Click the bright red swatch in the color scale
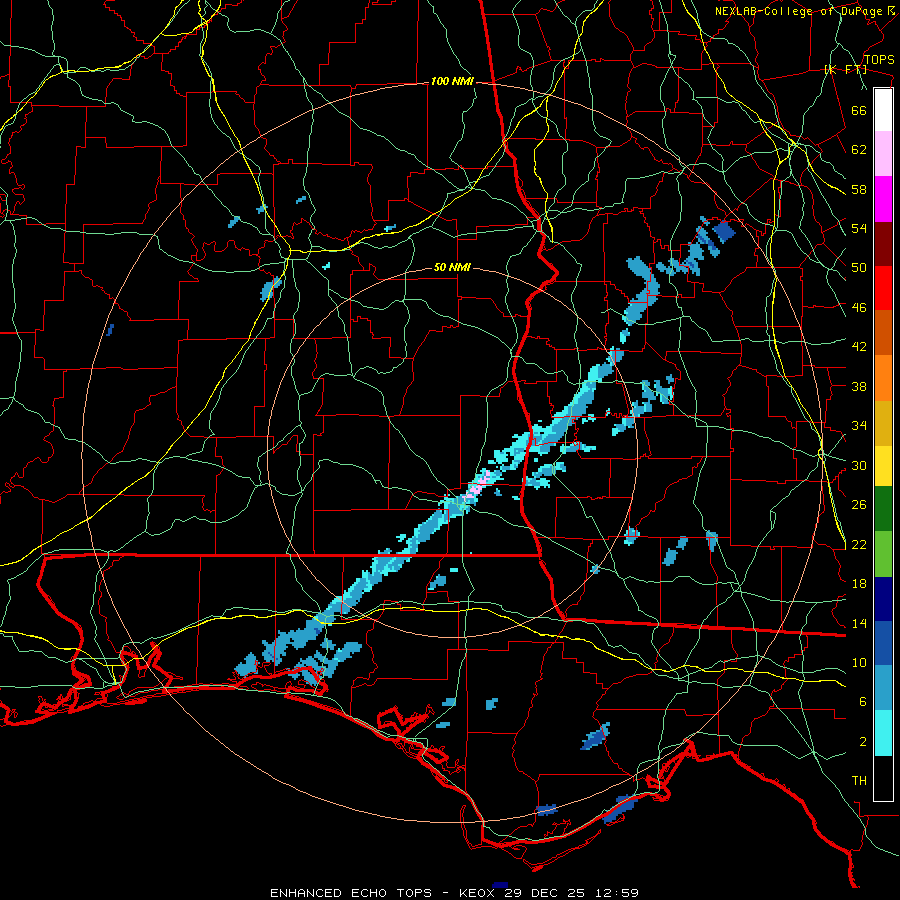This screenshot has width=900, height=900. [883, 288]
